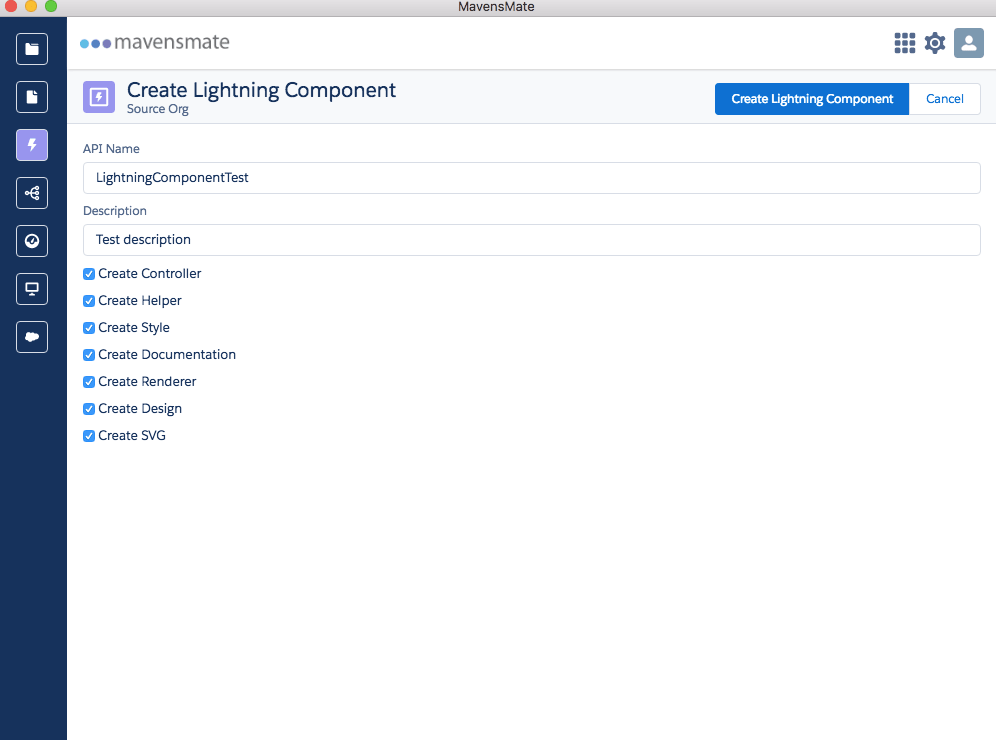
Task: Select the Lightning bolt sidebar icon
Action: pyautogui.click(x=32, y=145)
